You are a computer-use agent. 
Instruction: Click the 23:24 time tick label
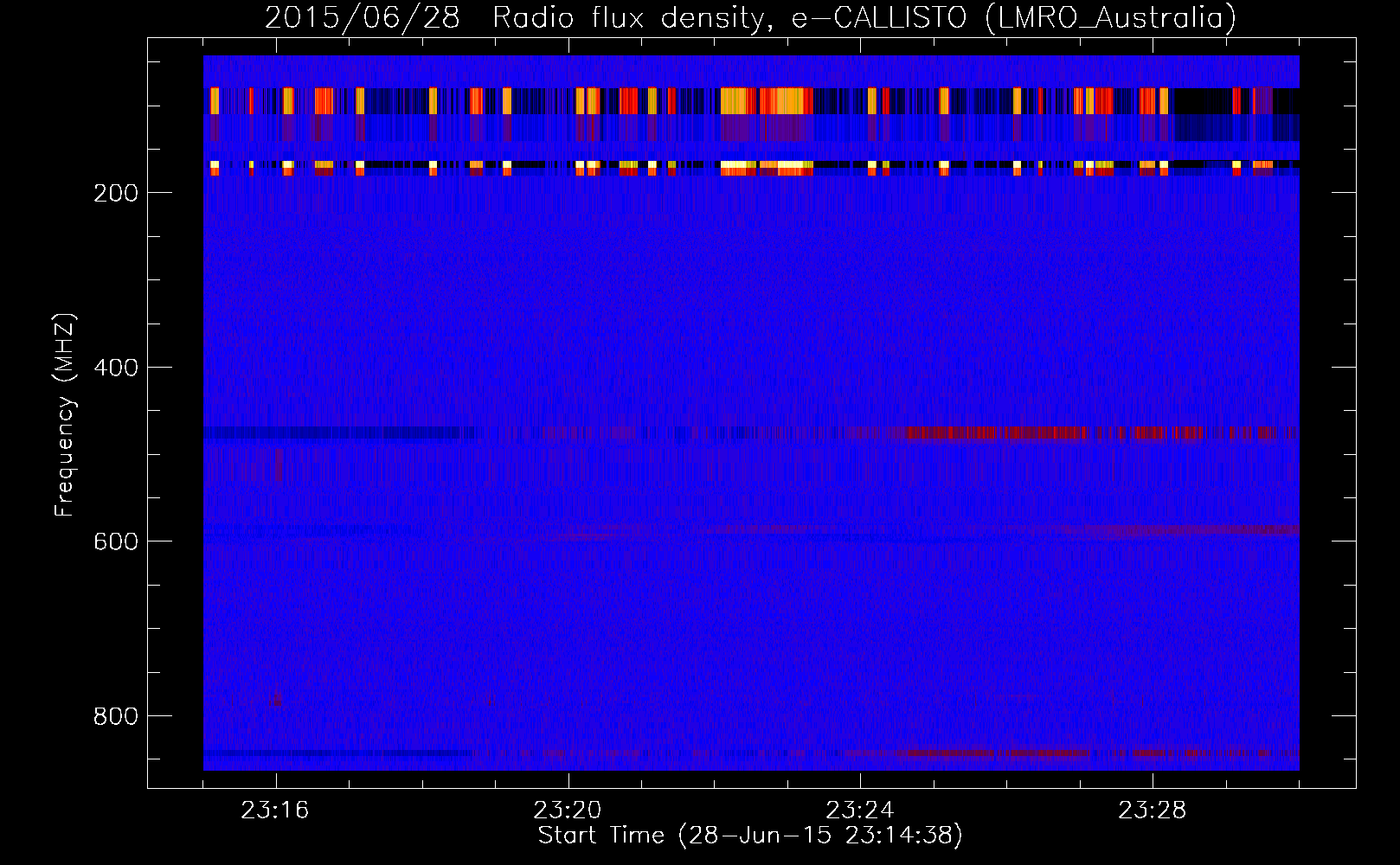[x=860, y=811]
